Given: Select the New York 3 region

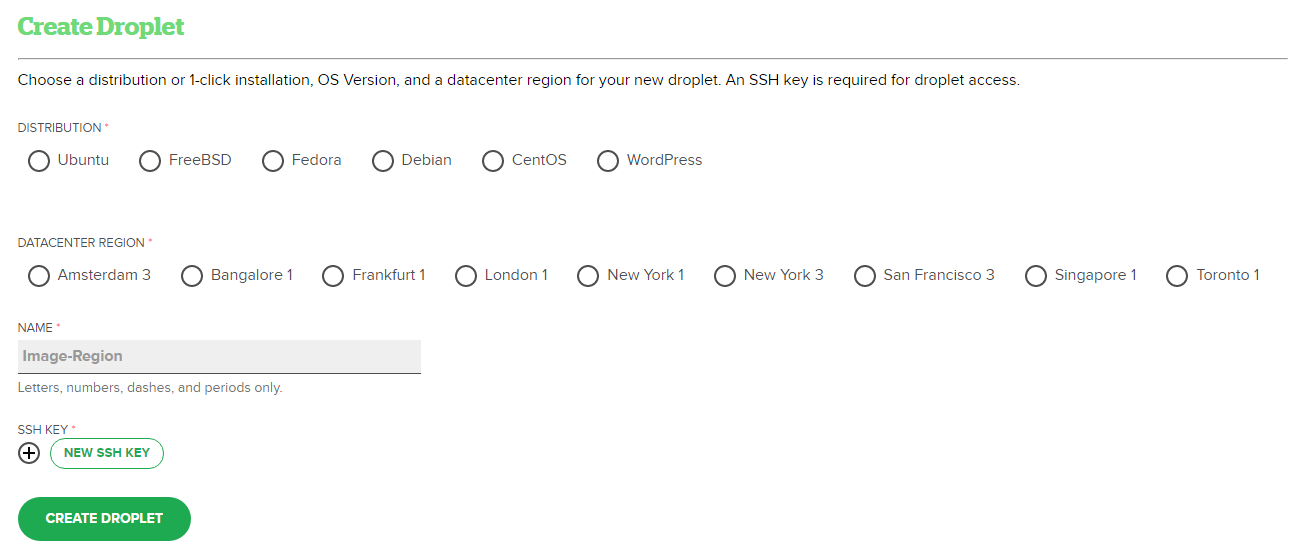Looking at the screenshot, I should (725, 276).
